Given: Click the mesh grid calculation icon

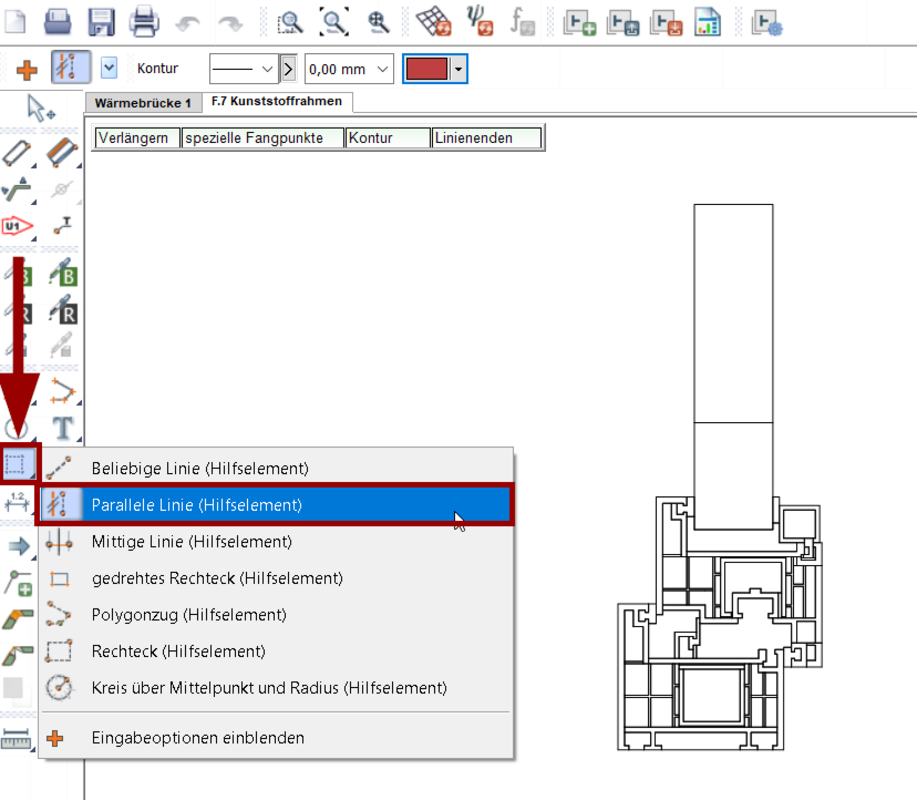Looking at the screenshot, I should pyautogui.click(x=433, y=21).
